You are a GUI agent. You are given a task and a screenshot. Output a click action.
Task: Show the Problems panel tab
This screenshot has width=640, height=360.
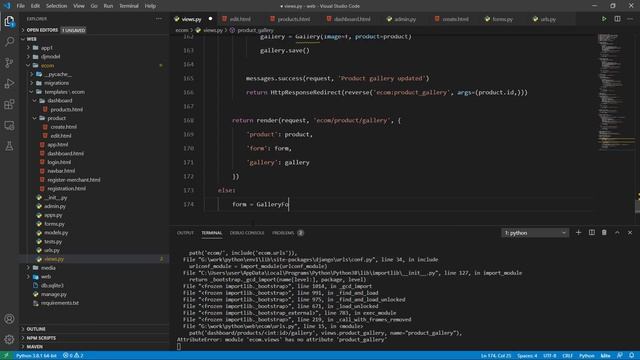(288, 233)
